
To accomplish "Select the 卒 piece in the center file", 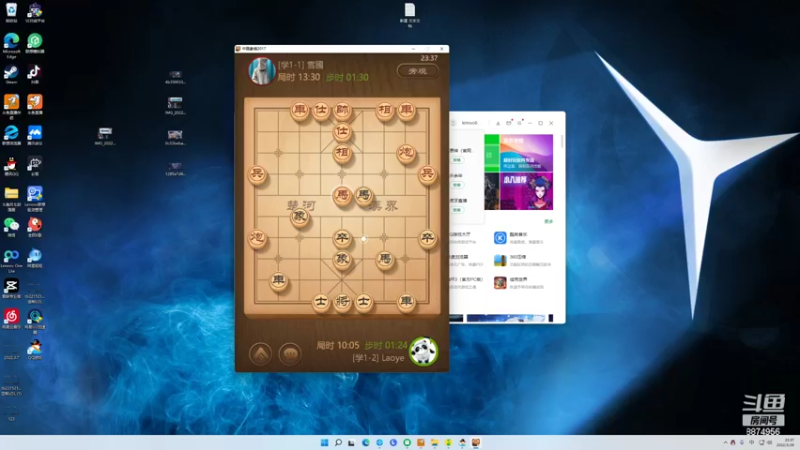I will (x=342, y=238).
